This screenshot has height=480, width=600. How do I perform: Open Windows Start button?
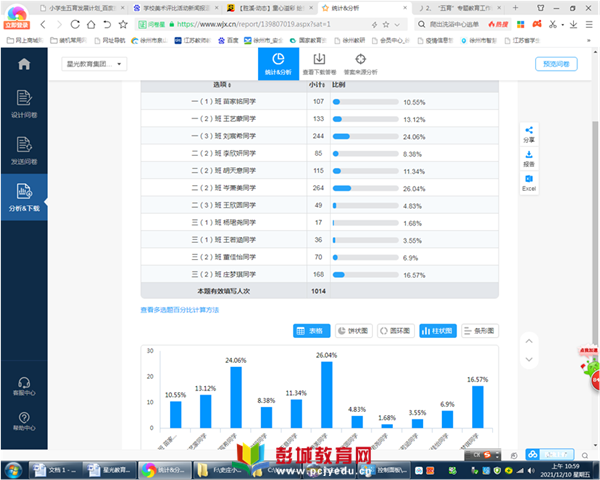pos(14,470)
